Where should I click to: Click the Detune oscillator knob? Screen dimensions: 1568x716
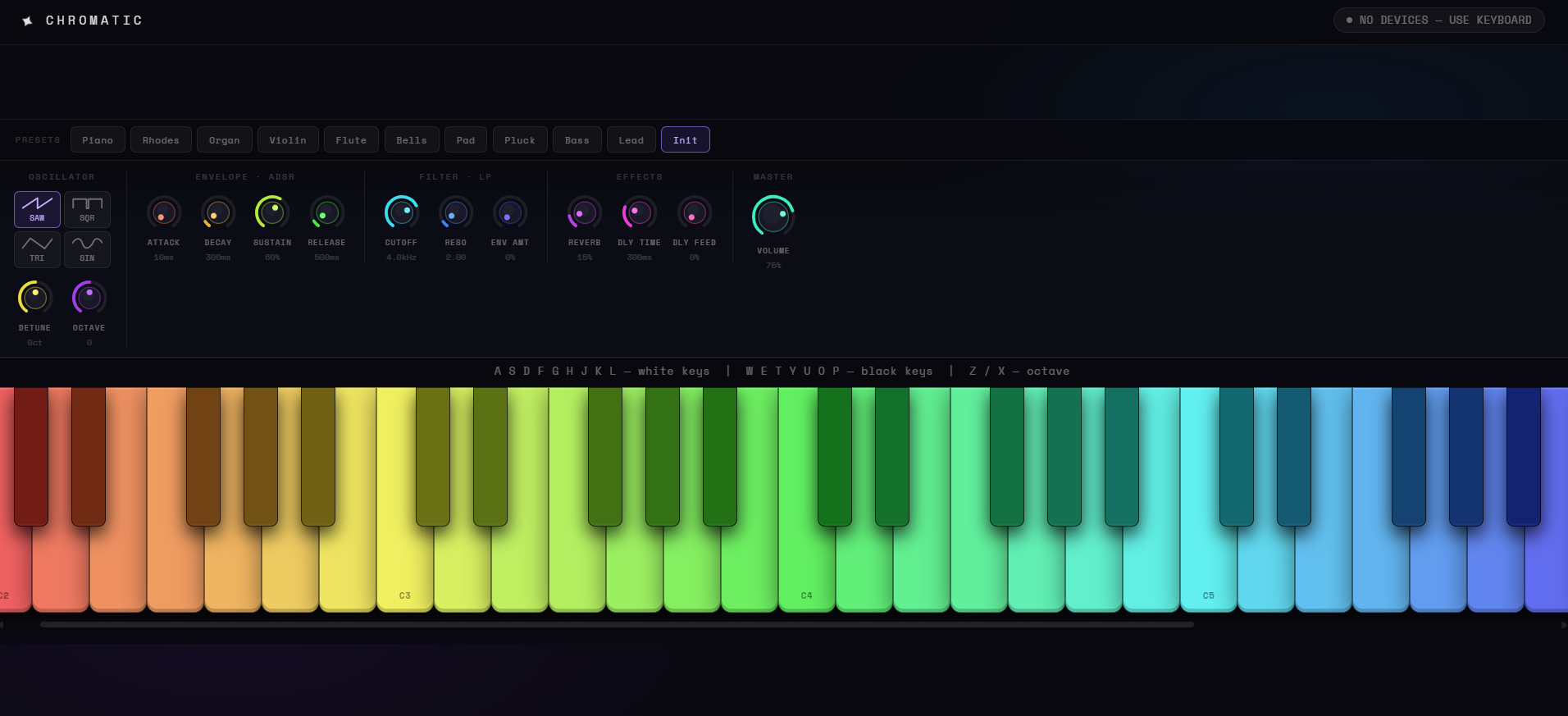[35, 298]
